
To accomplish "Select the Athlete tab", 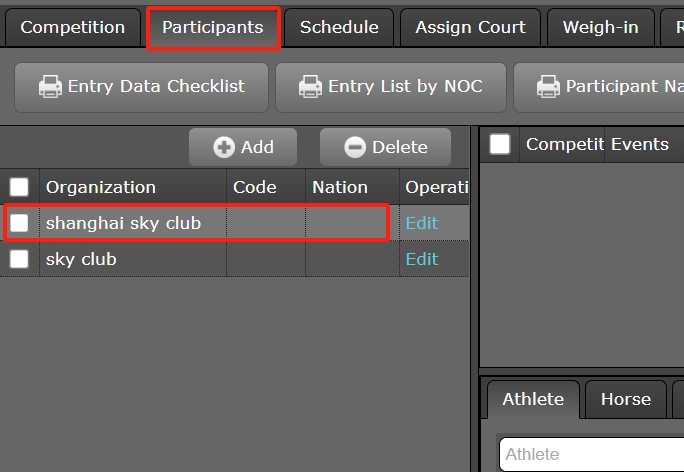I will click(x=533, y=399).
